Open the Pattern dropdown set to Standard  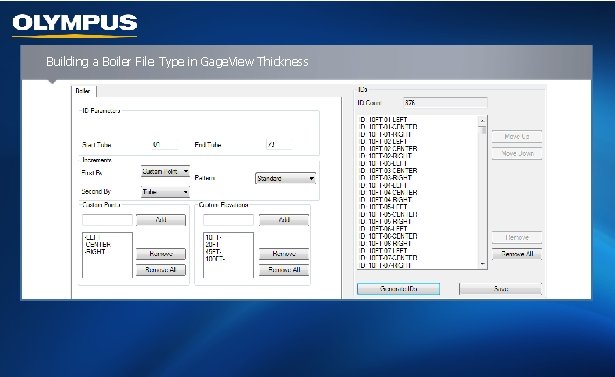[285, 178]
